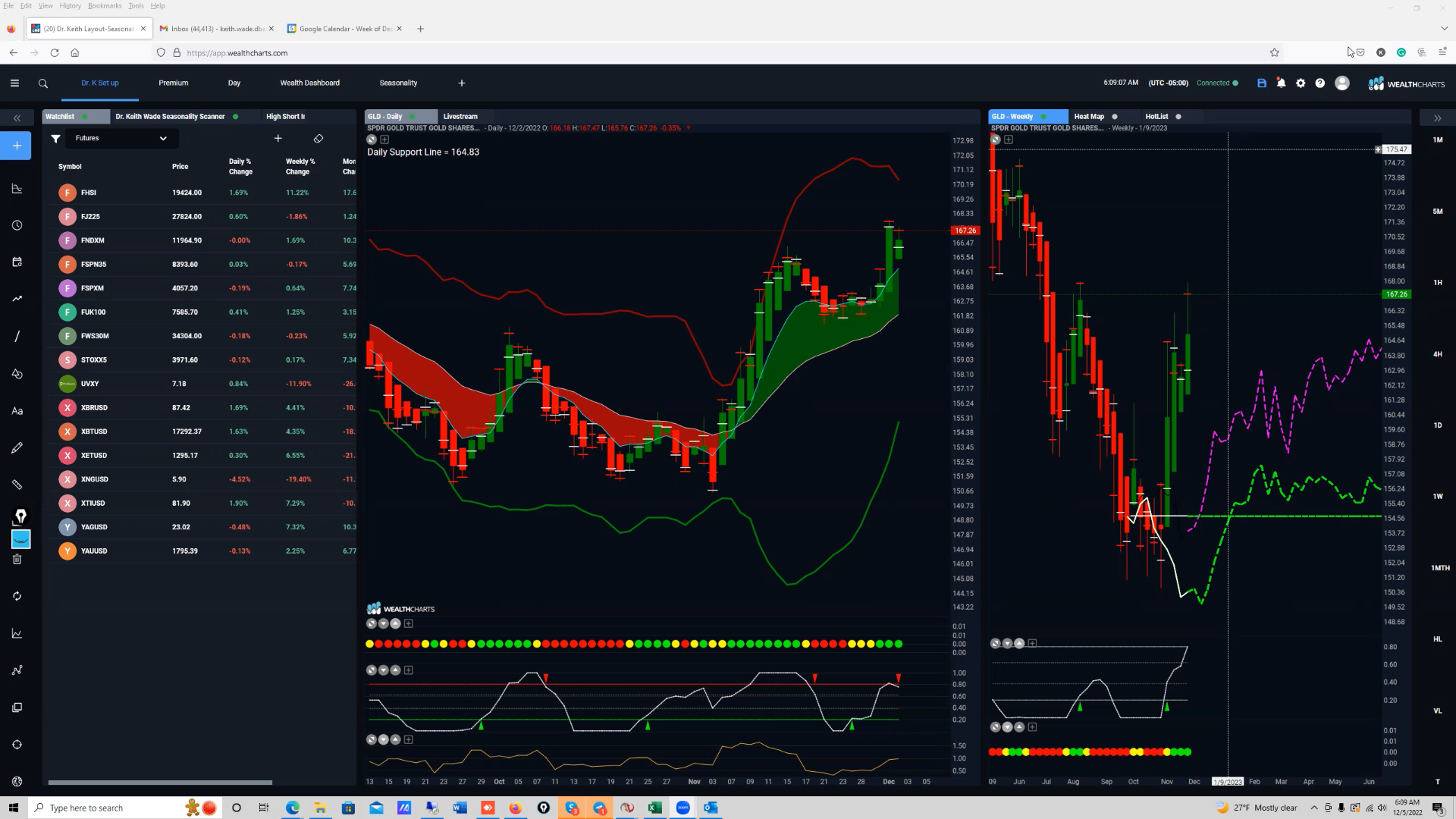Open the user profile avatar

pyautogui.click(x=1342, y=83)
